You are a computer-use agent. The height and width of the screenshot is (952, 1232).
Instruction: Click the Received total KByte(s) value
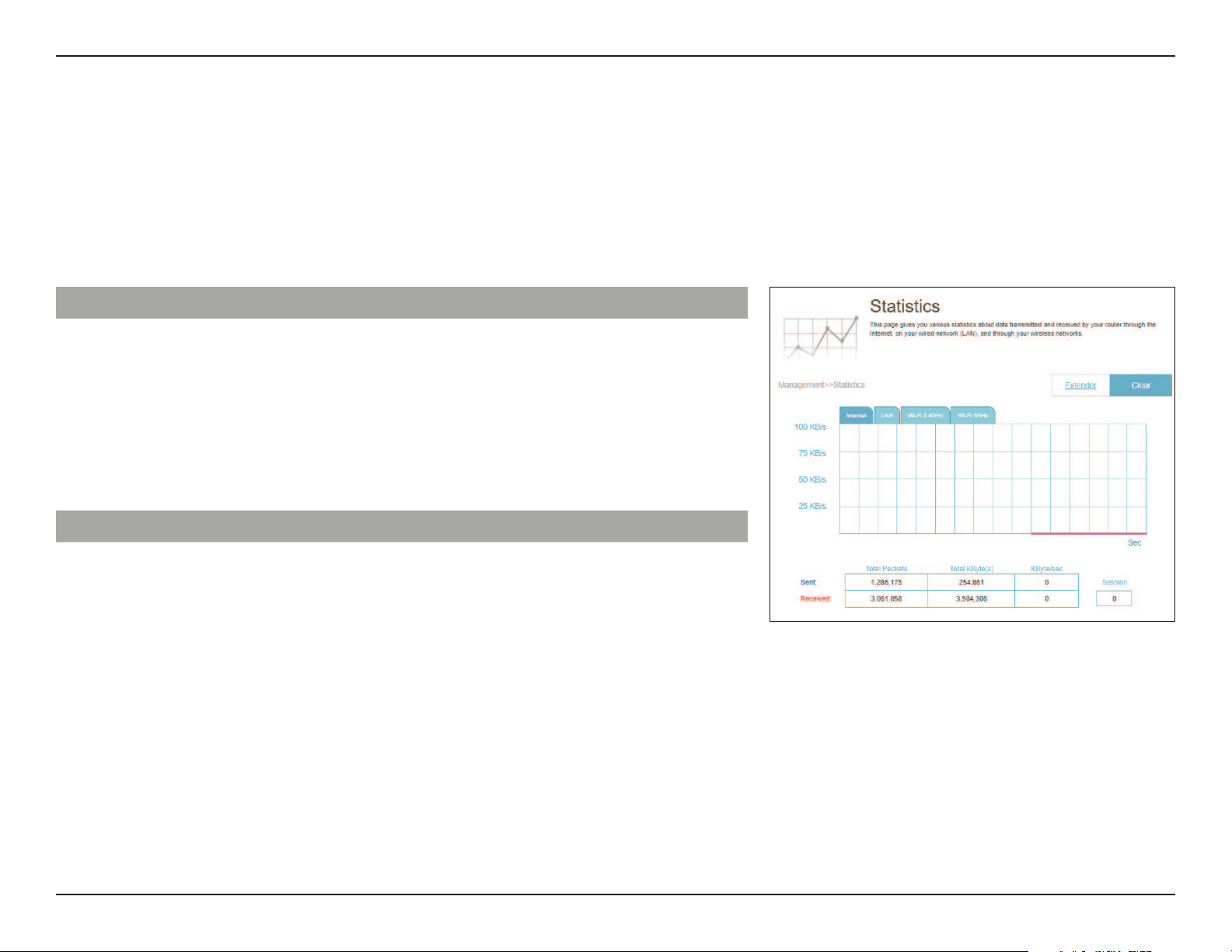point(971,599)
